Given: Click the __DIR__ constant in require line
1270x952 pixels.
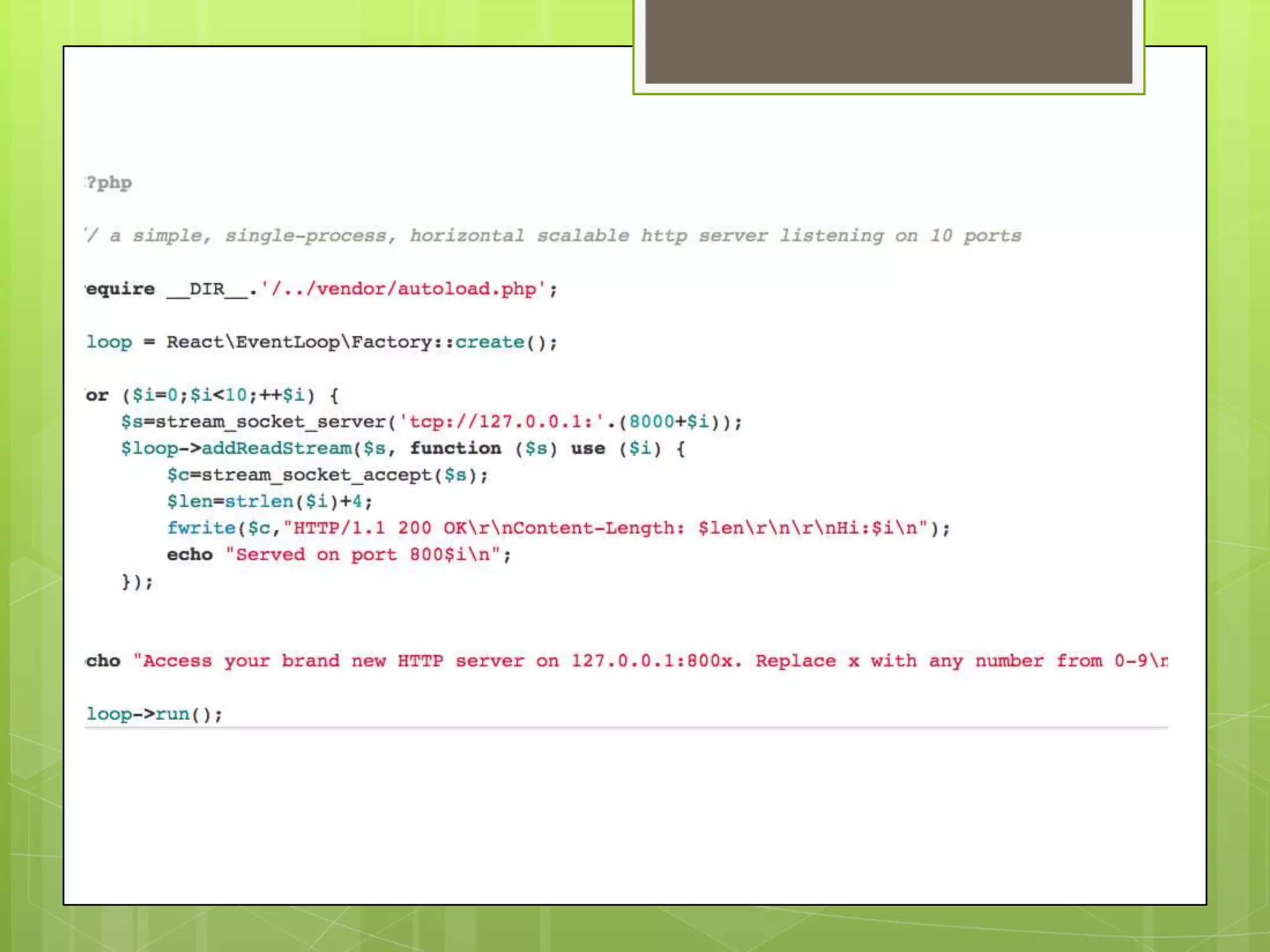Looking at the screenshot, I should pyautogui.click(x=208, y=289).
